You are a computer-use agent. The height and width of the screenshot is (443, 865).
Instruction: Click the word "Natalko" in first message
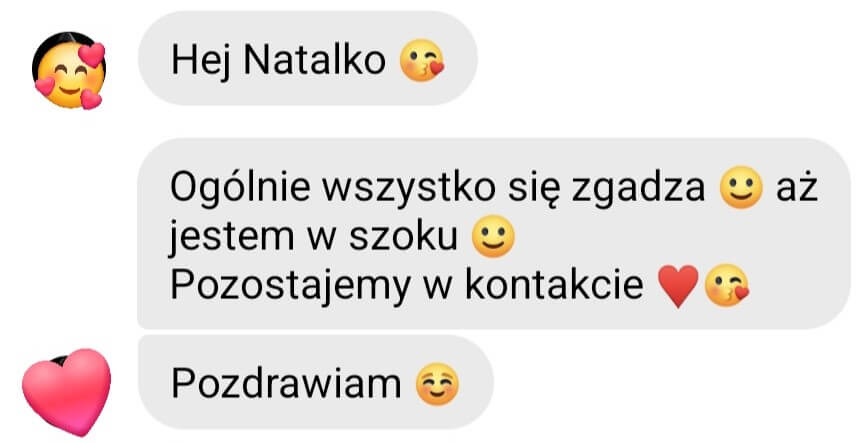click(314, 60)
